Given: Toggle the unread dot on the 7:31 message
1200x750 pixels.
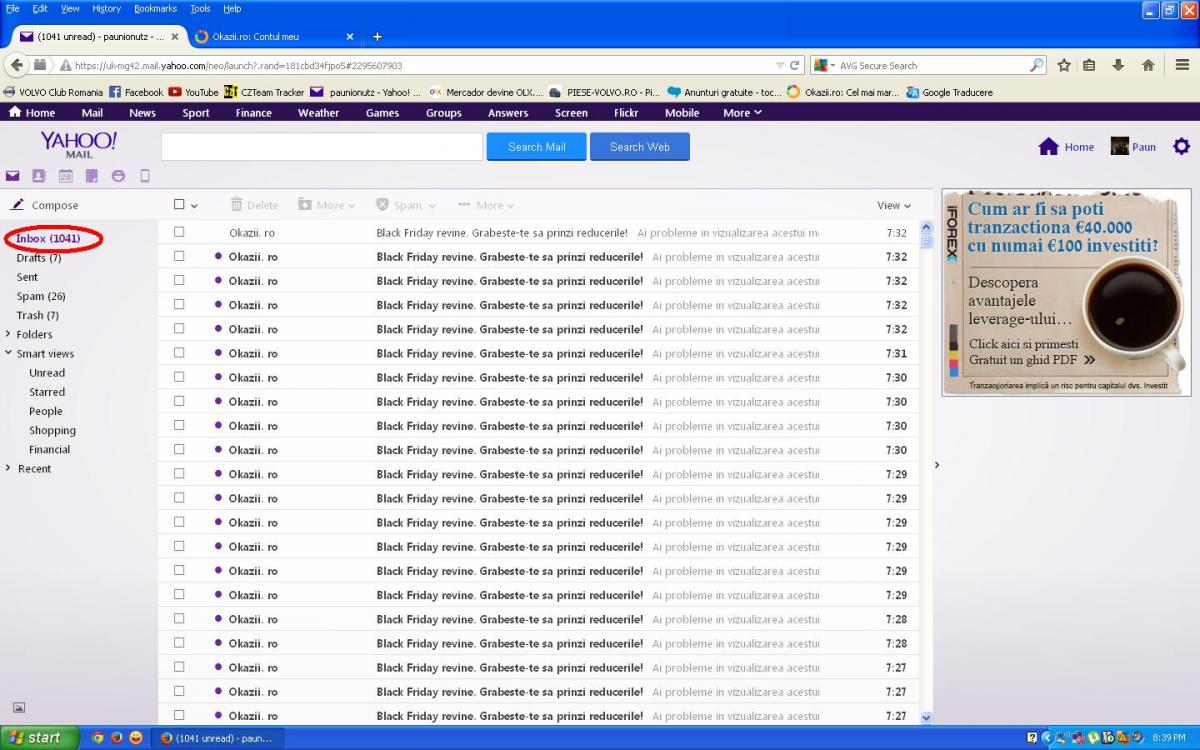Looking at the screenshot, I should pos(218,353).
